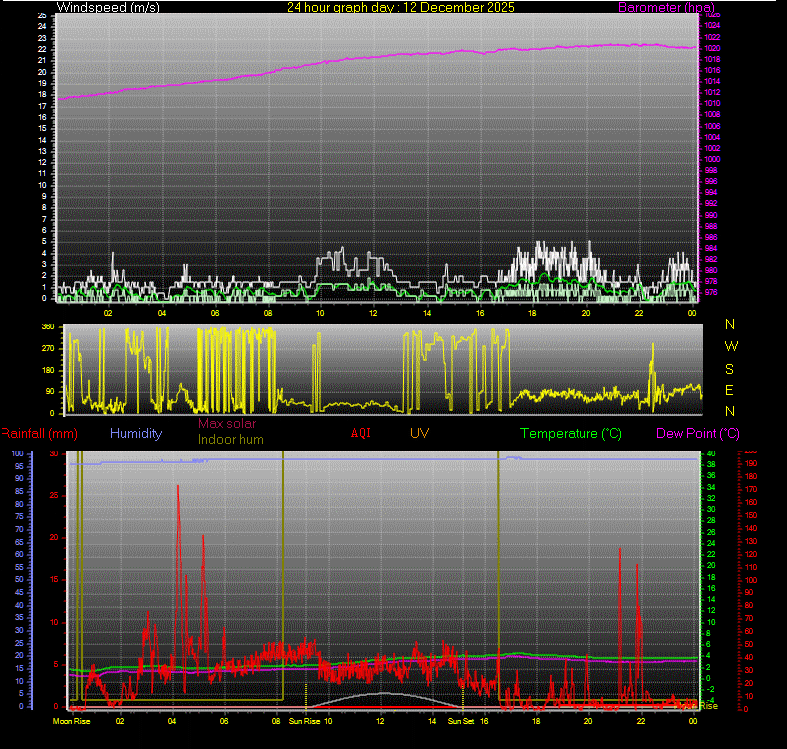This screenshot has width=787, height=749.
Task: Click the Moon Rise marker label
Action: 72,721
